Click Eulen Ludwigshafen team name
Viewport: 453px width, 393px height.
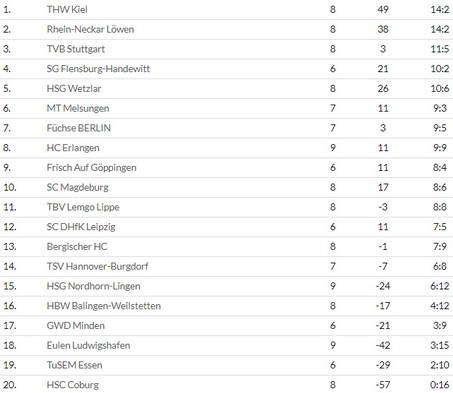coord(88,345)
